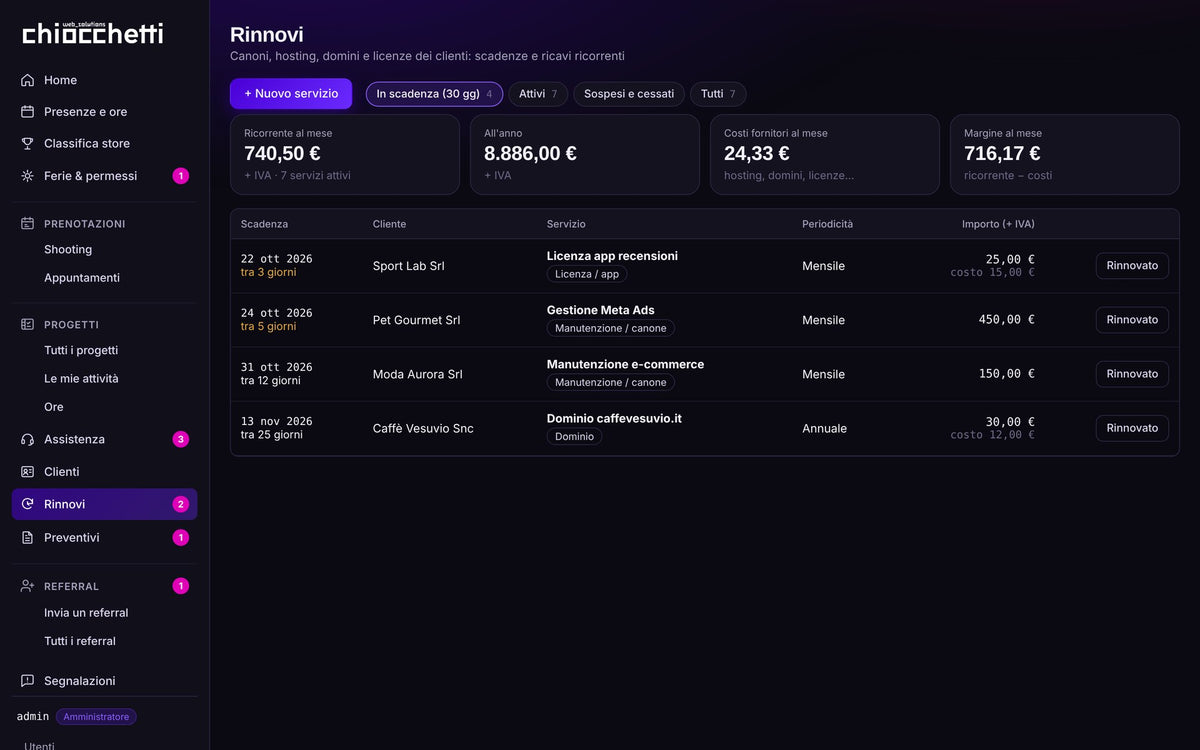1200x750 pixels.
Task: Switch to the Attivi filter tab
Action: click(x=538, y=94)
